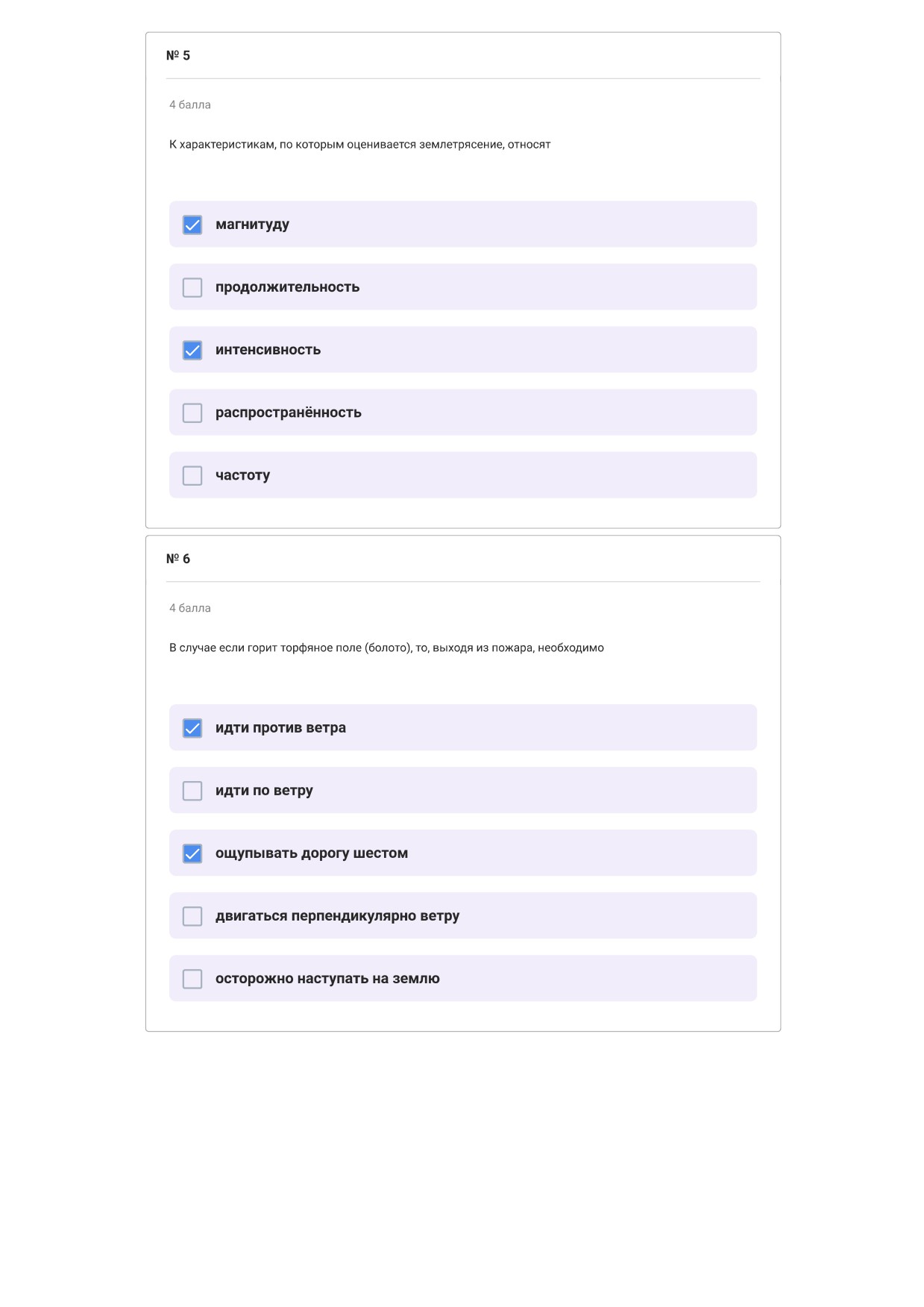Select the частоту answer label
The width and height of the screenshot is (924, 1307).
[242, 475]
